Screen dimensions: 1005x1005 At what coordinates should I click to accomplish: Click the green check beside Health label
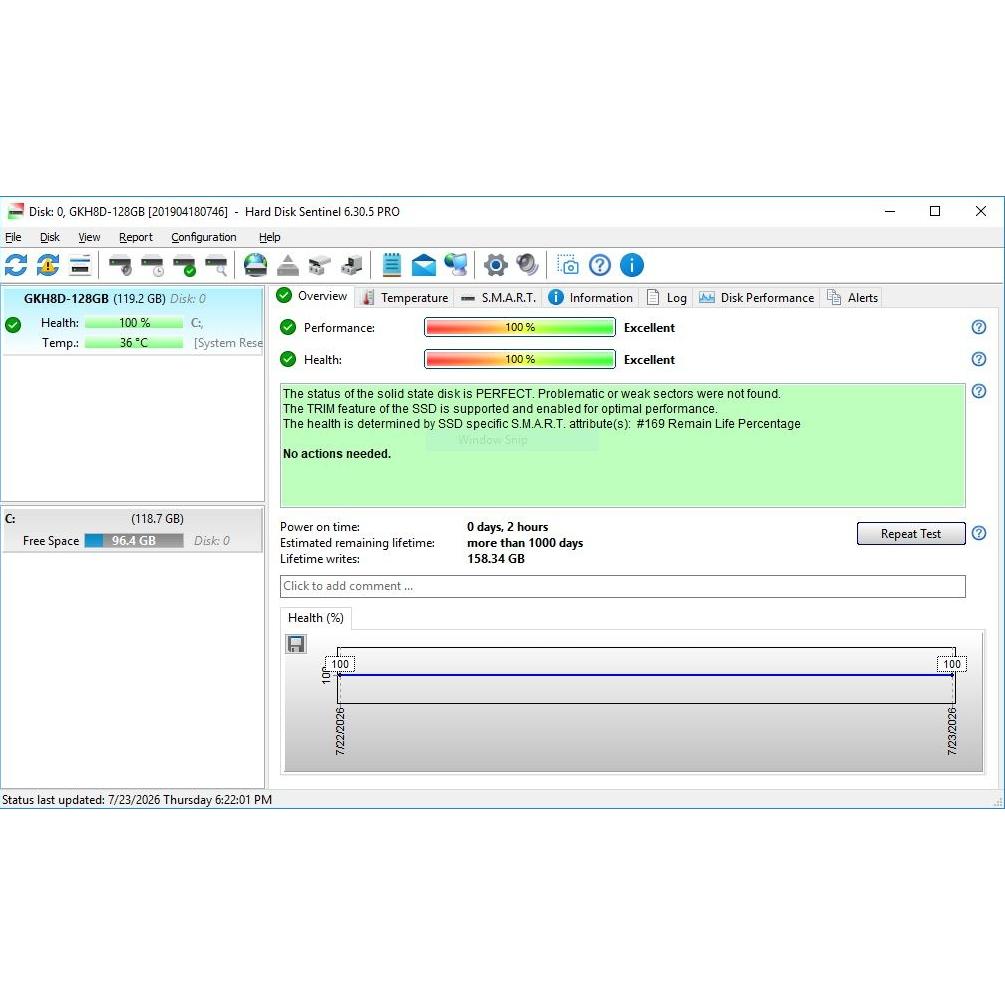click(x=288, y=360)
